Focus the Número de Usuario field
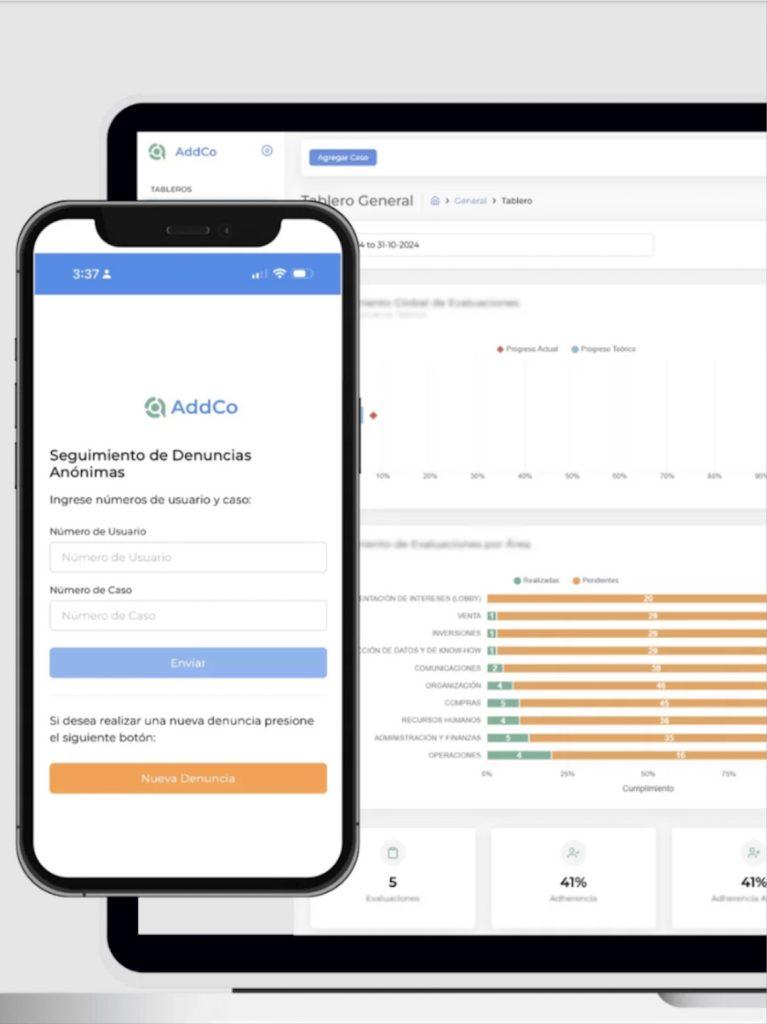Screen dimensions: 767x1024 tap(188, 557)
